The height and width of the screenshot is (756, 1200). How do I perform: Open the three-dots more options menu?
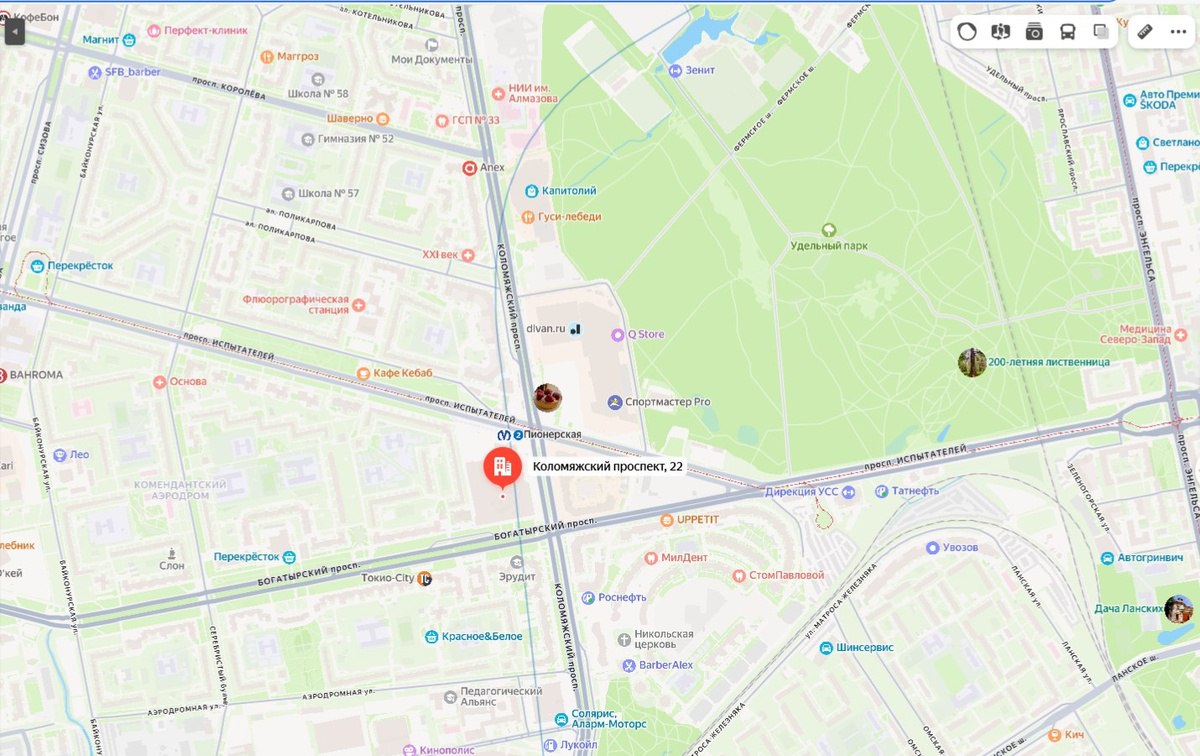tap(1177, 32)
